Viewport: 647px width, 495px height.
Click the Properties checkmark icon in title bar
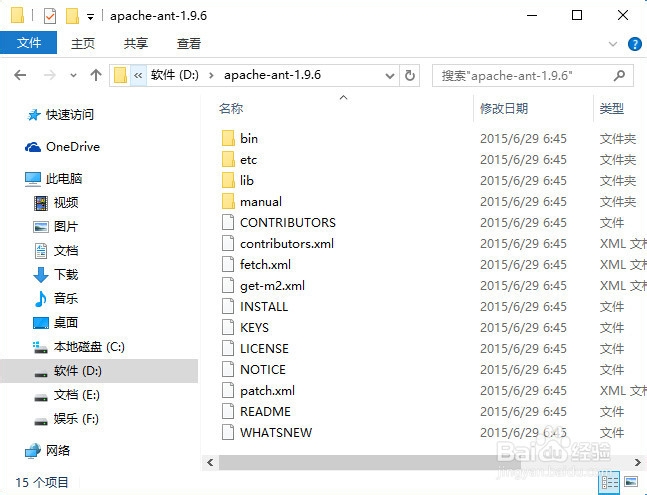(50, 16)
